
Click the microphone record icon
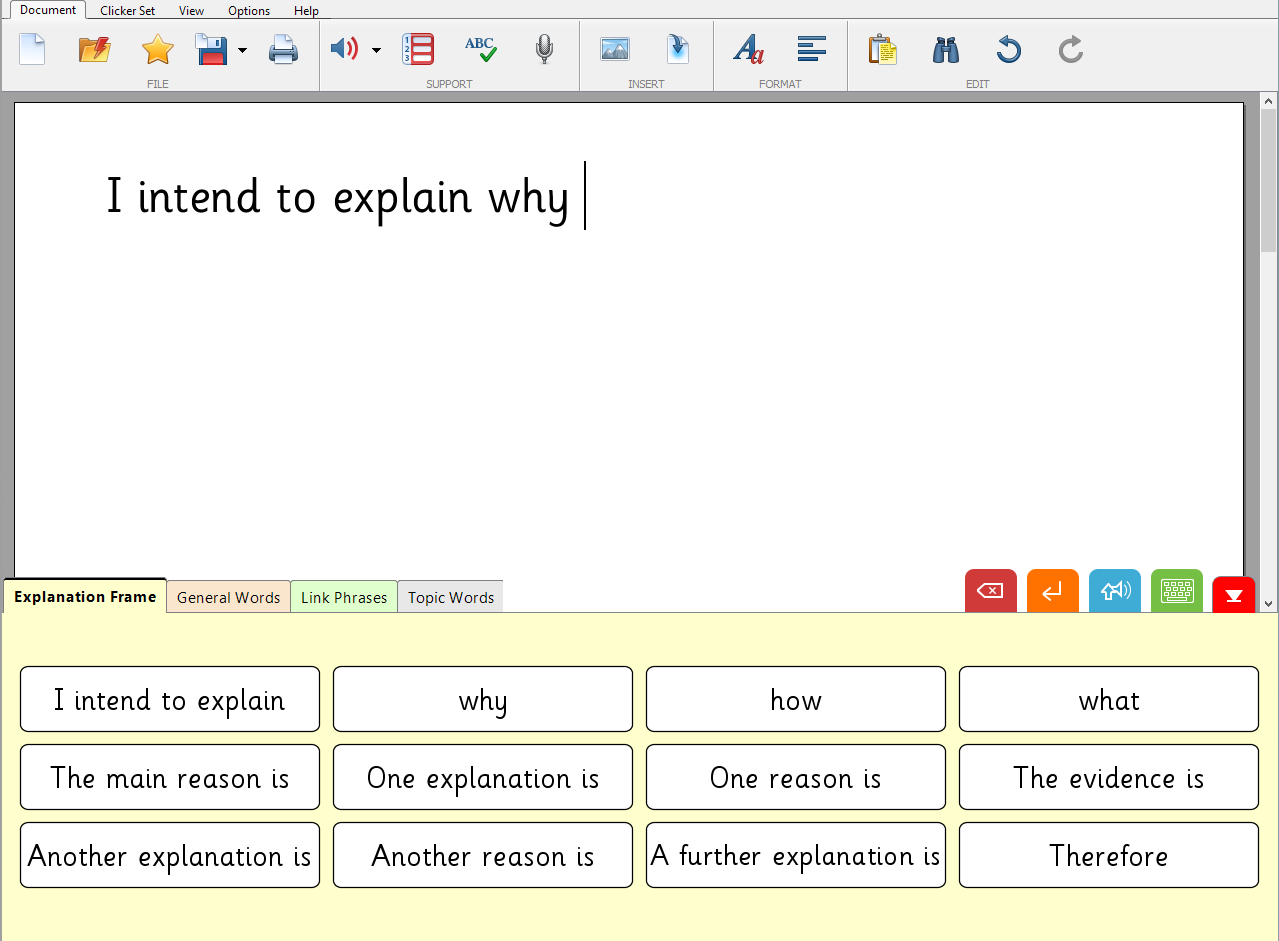point(544,49)
